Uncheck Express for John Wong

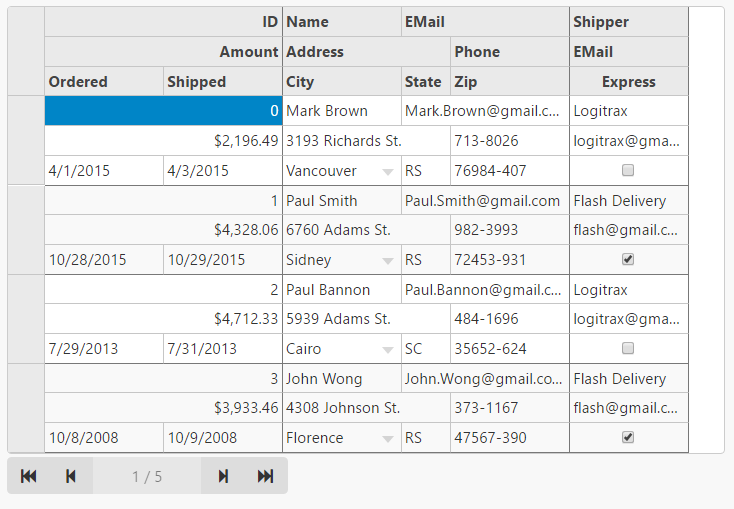(628, 438)
